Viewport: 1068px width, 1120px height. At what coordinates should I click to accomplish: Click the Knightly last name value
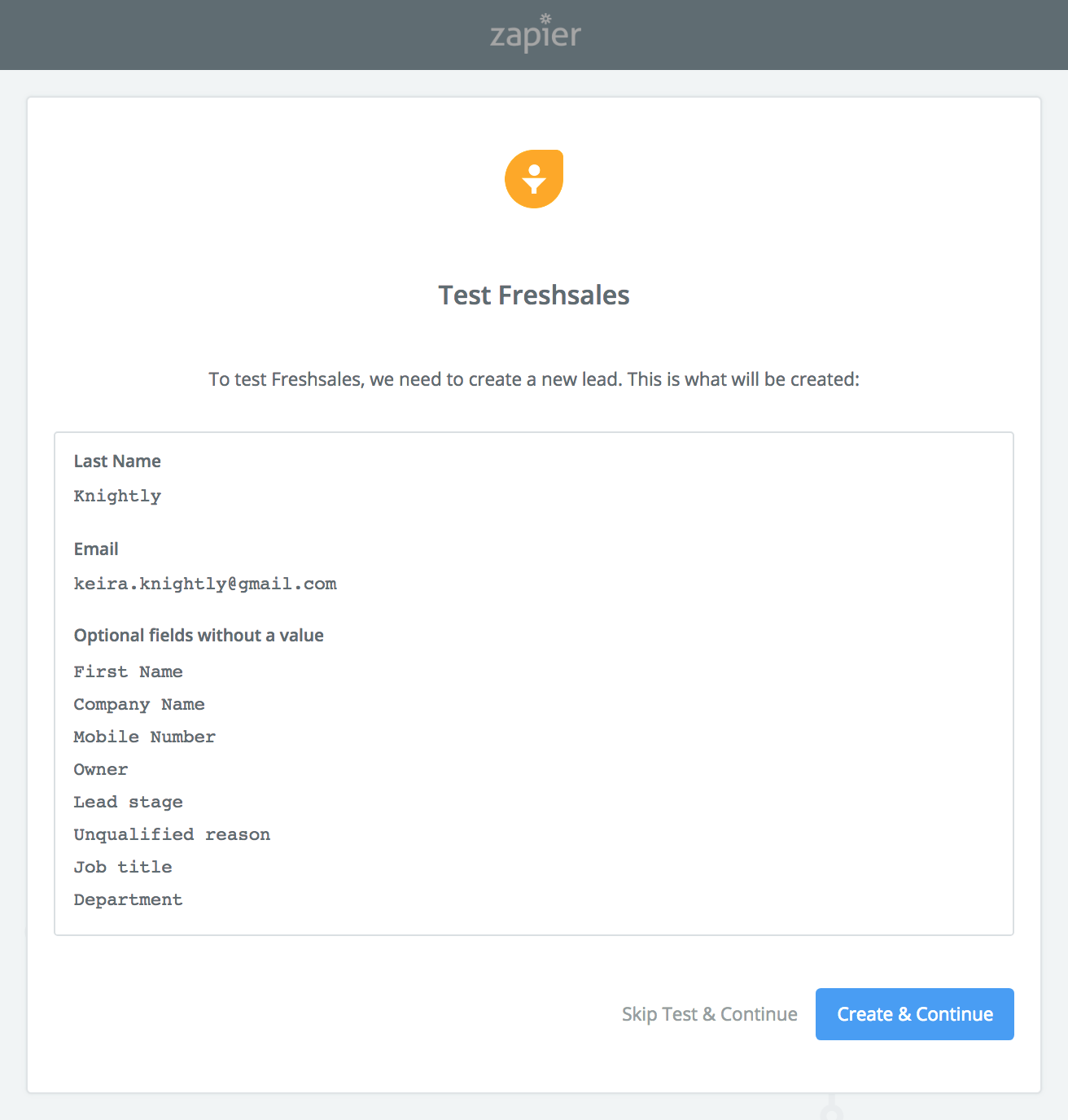[117, 497]
